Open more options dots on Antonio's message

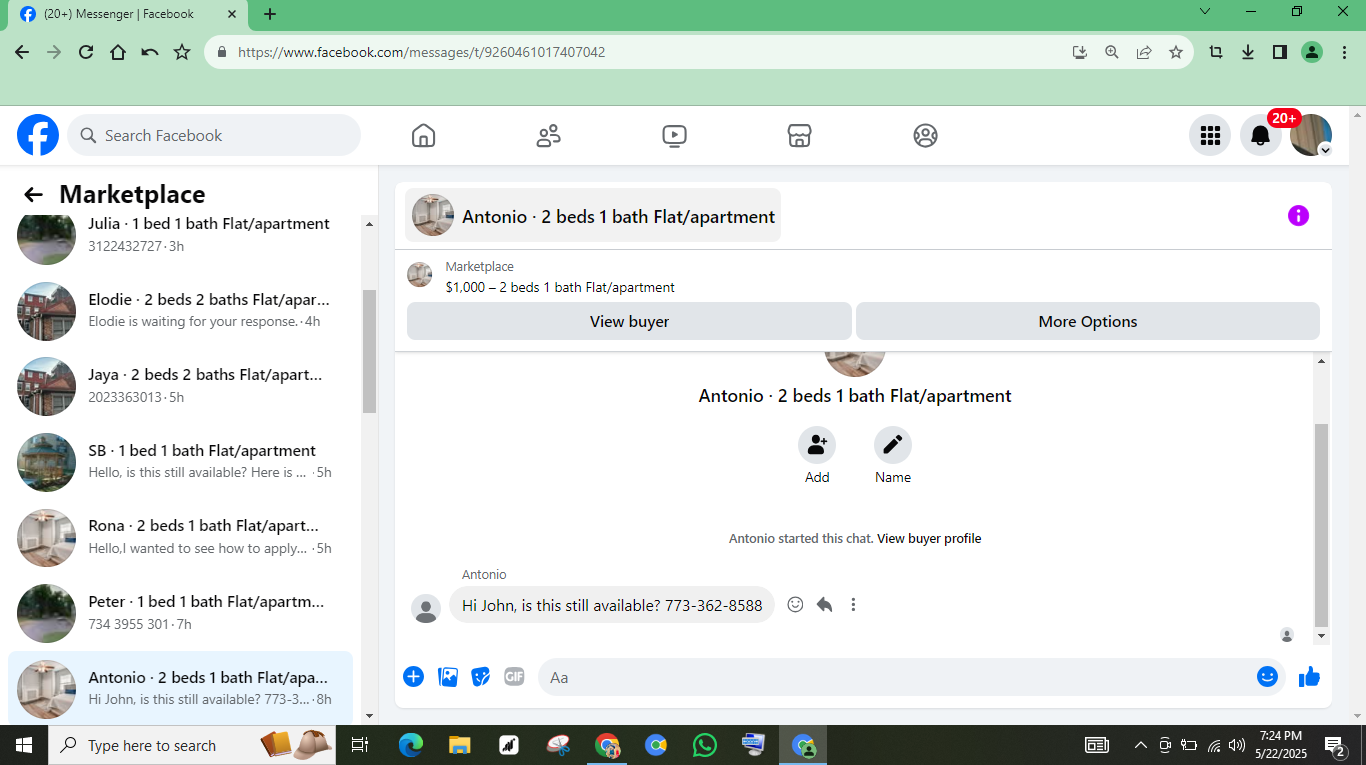[x=853, y=604]
